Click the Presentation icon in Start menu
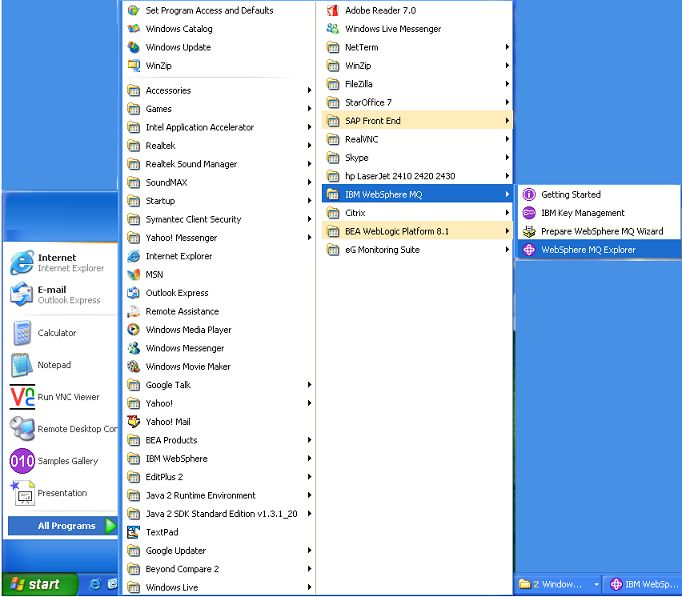The height and width of the screenshot is (597, 682). coord(22,493)
